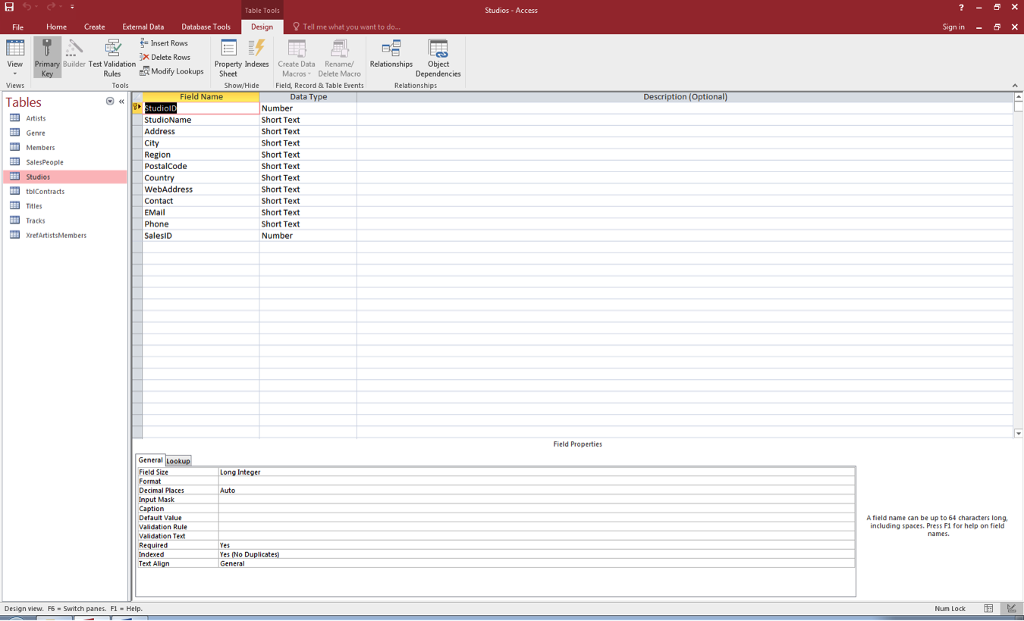This screenshot has height=621, width=1024.
Task: Save the database with Save icon
Action: (9, 9)
